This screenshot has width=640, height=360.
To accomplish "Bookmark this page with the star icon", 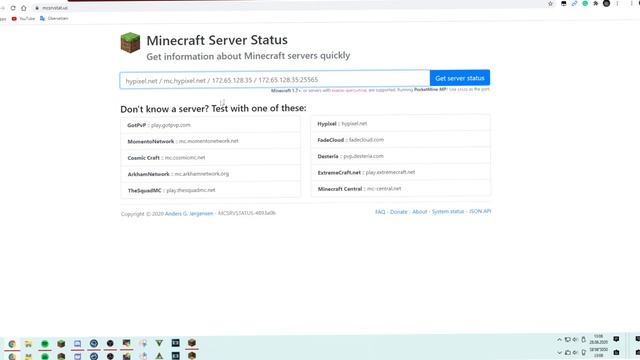I will coord(550,4).
